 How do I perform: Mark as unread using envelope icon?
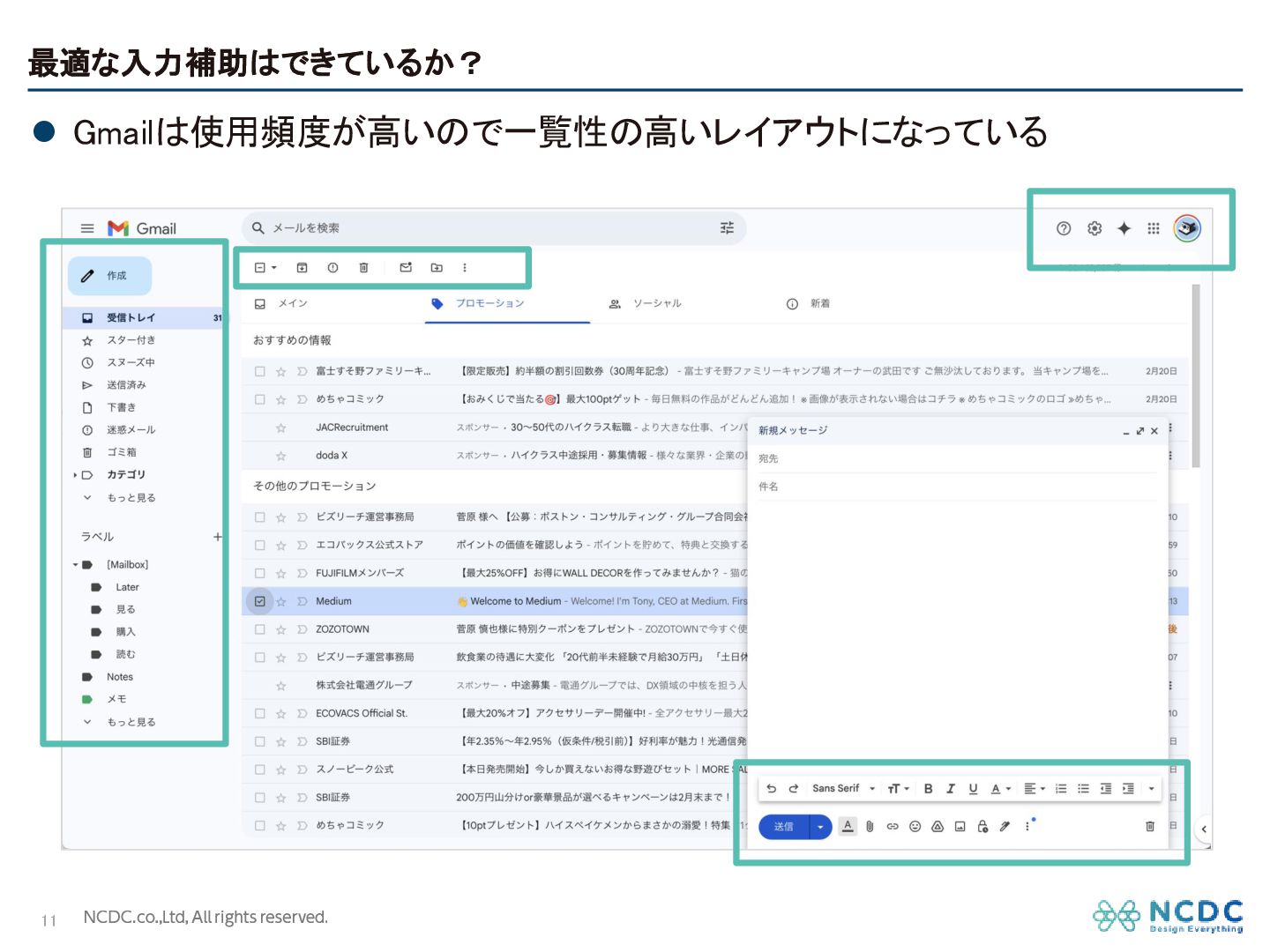tap(406, 267)
